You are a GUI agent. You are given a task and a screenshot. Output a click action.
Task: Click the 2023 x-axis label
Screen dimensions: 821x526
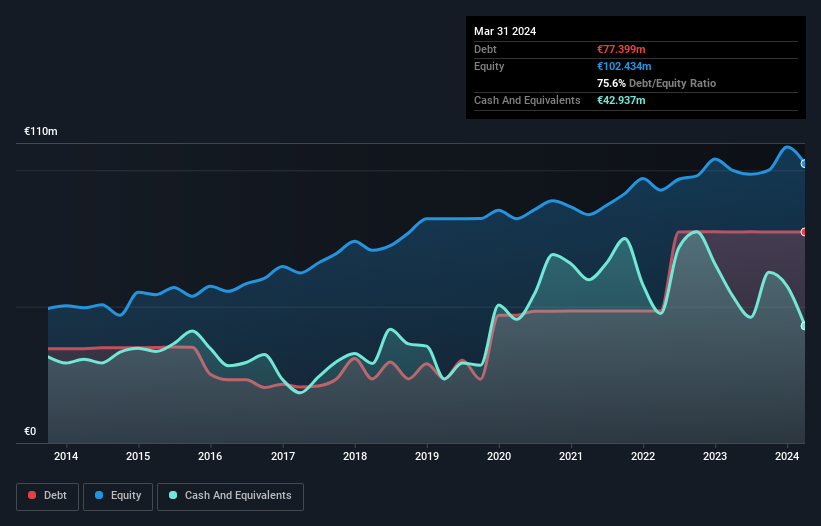point(715,456)
